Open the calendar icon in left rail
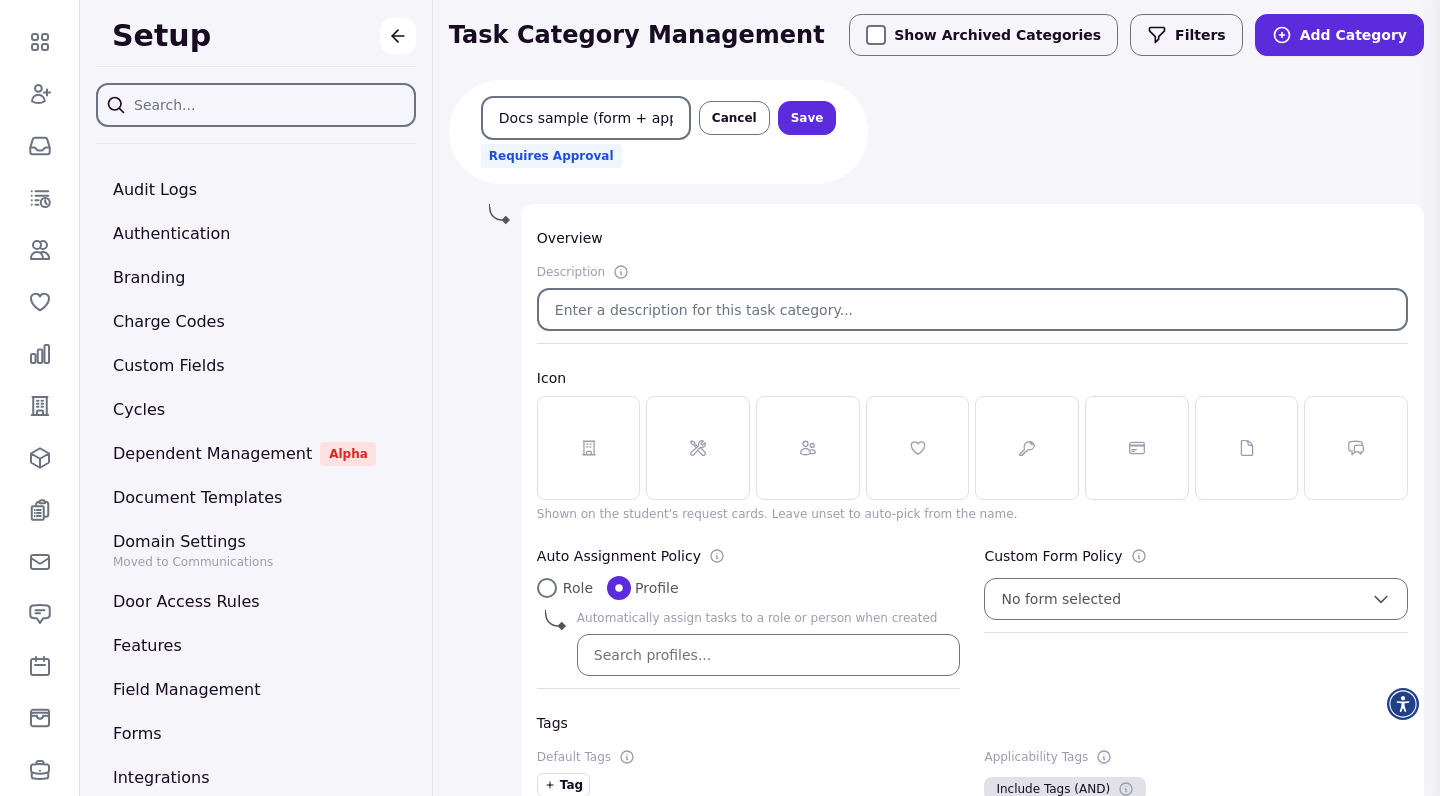Viewport: 1440px width, 796px height. coord(40,666)
